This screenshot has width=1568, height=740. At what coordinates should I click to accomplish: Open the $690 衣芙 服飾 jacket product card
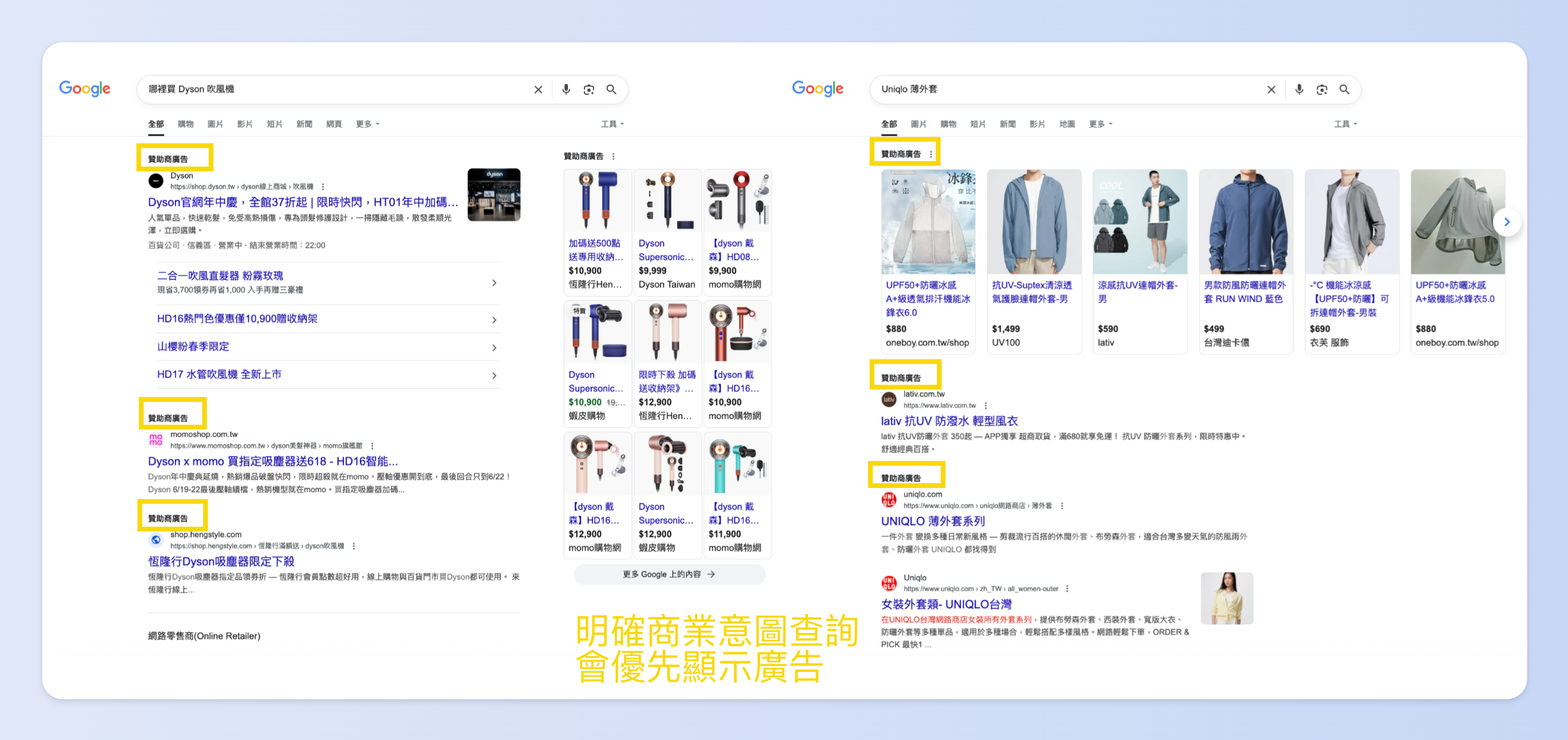pyautogui.click(x=1351, y=261)
